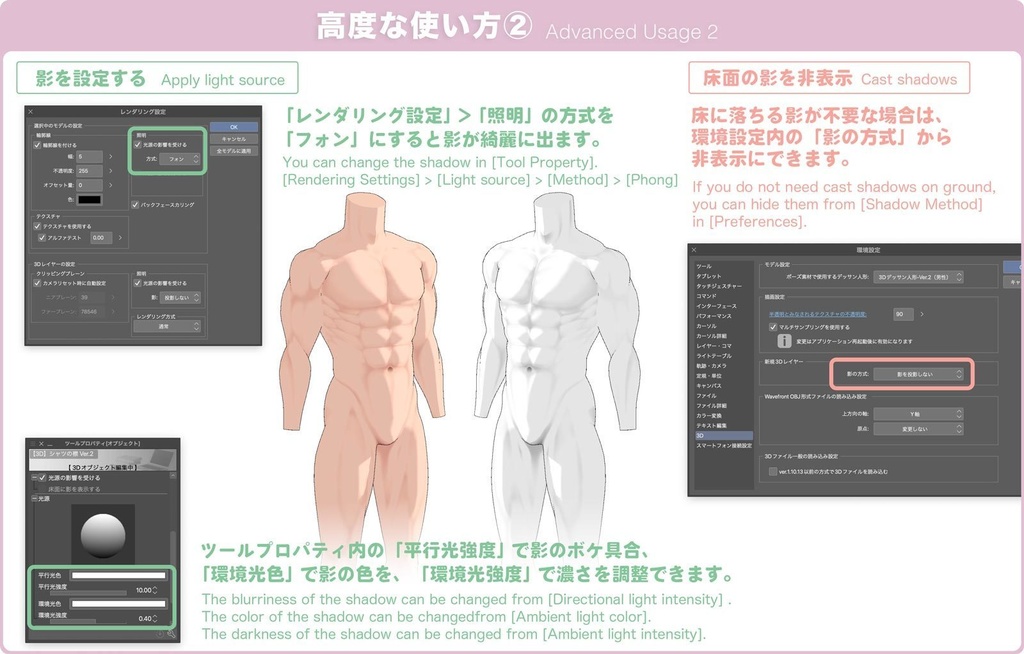The width and height of the screenshot is (1024, 654).
Task: Open the 影の方式 shadow method dropdown
Action: [920, 374]
